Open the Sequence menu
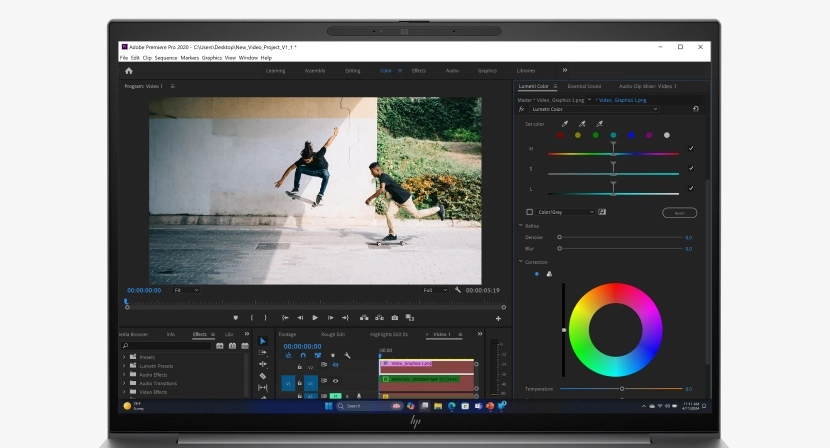The image size is (830, 448). point(166,58)
